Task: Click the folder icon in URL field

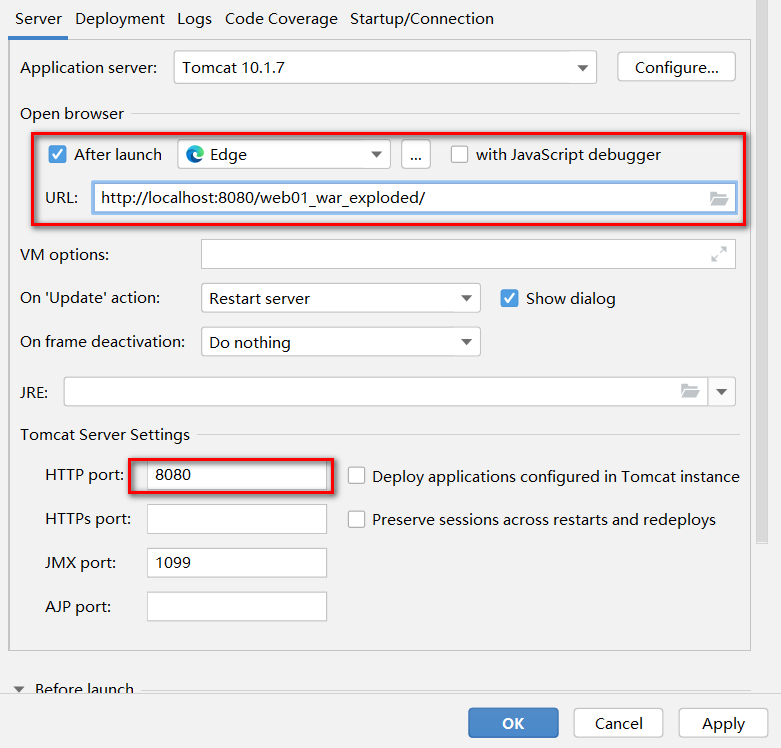Action: pos(719,198)
